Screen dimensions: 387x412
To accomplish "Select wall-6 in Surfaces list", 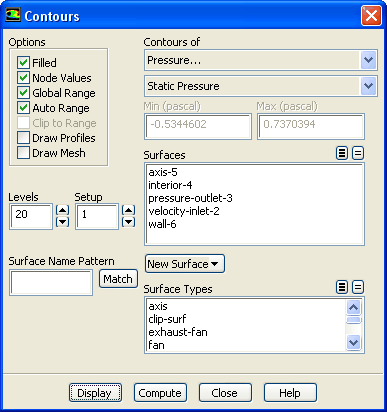I will 254,224.
